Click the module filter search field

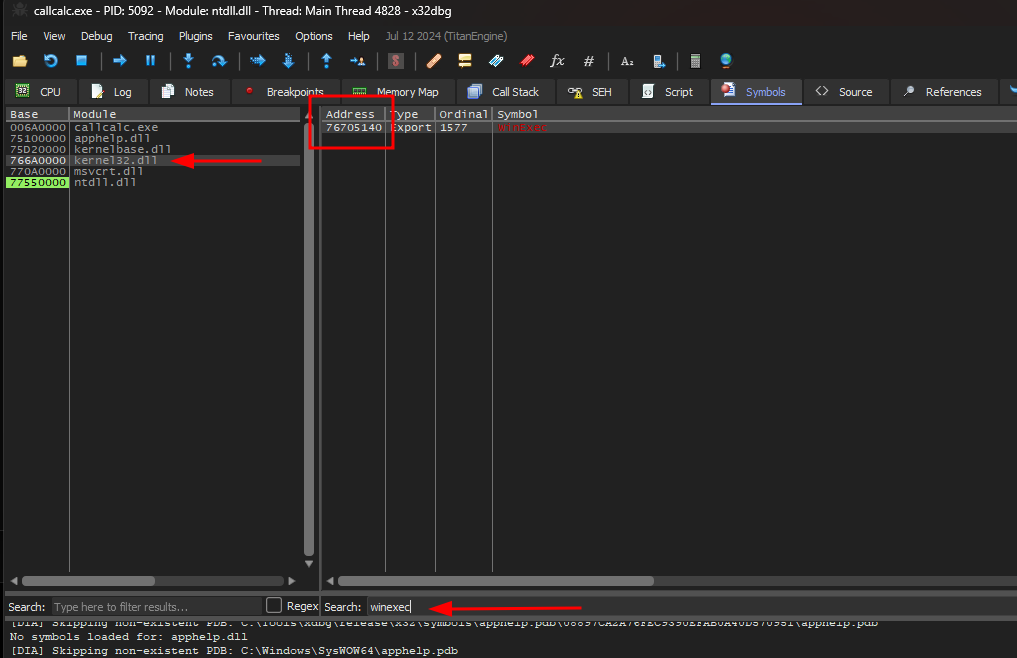tap(155, 607)
